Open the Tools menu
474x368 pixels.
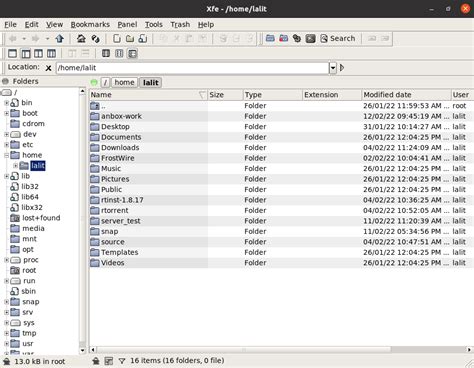tap(154, 25)
